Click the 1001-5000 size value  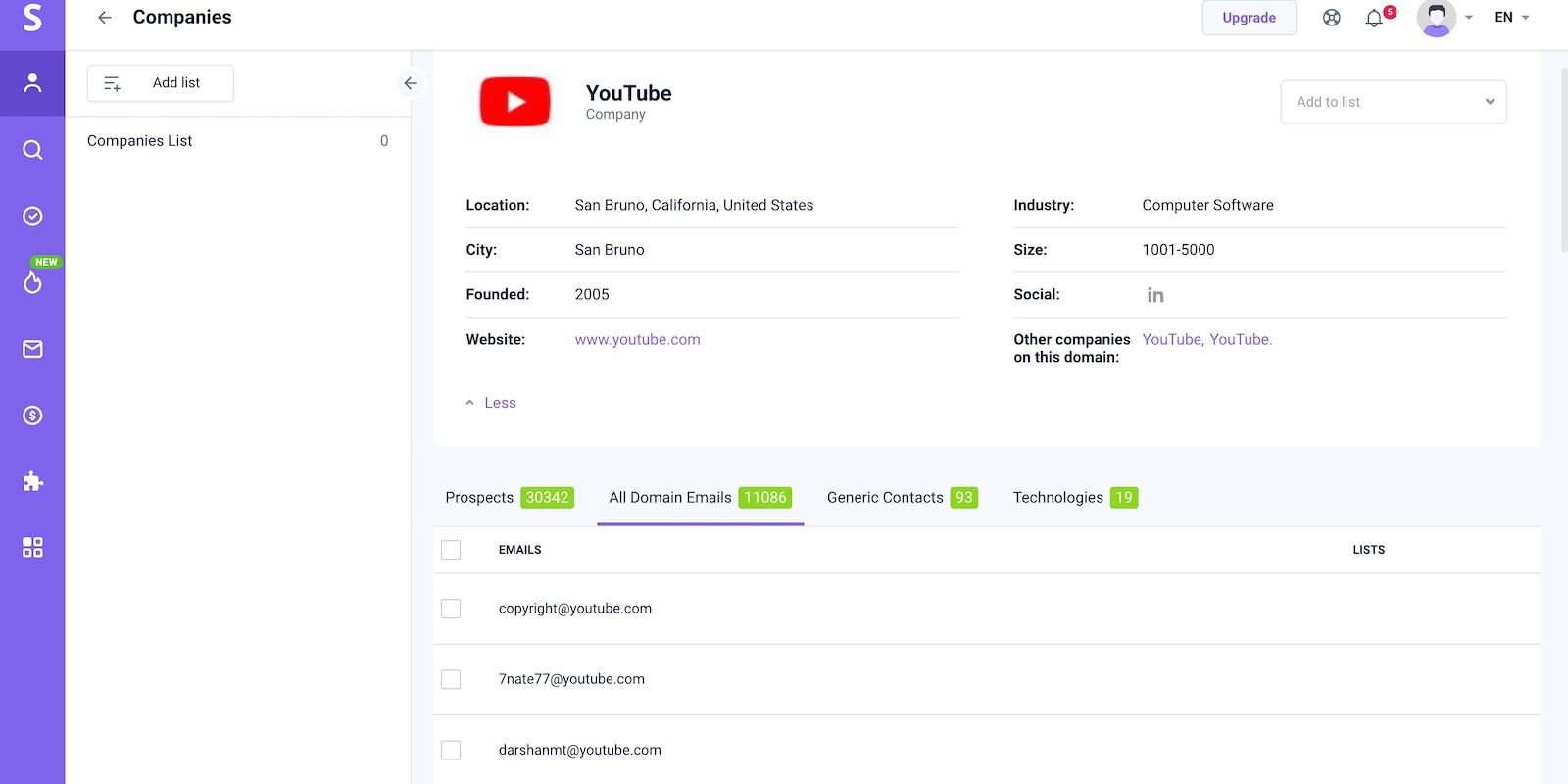point(1178,250)
